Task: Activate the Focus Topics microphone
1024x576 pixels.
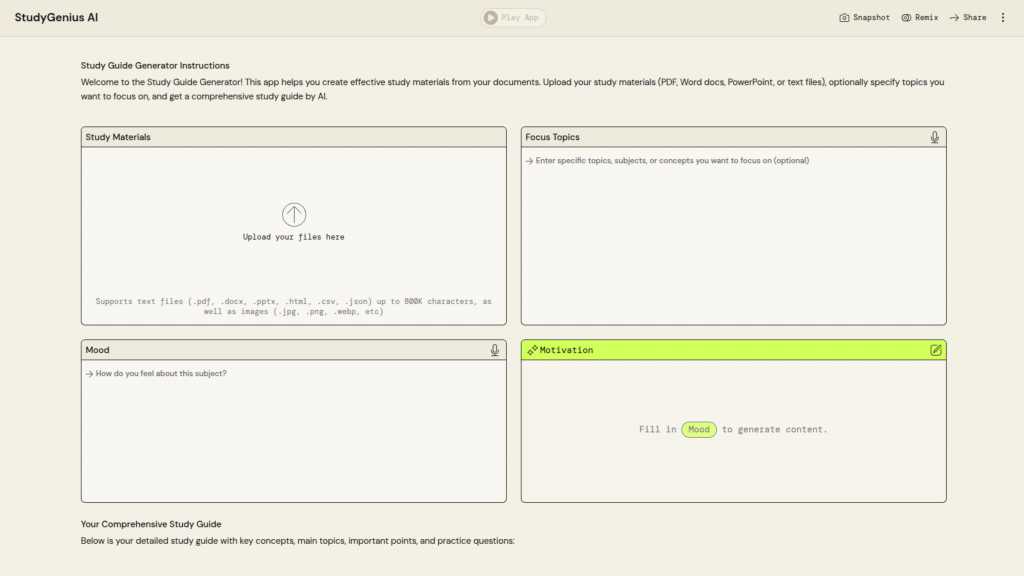Action: (x=934, y=137)
